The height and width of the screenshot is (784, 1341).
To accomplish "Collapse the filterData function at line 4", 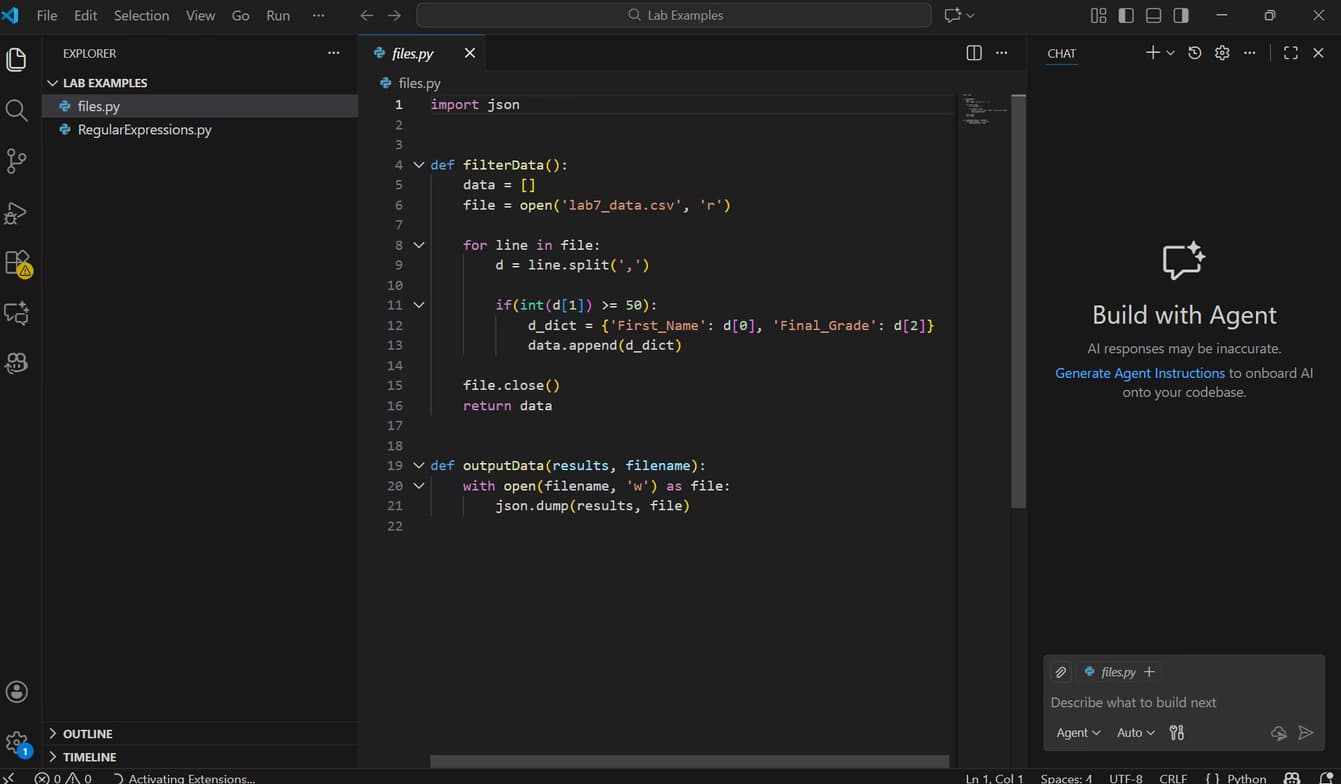I will [x=418, y=164].
